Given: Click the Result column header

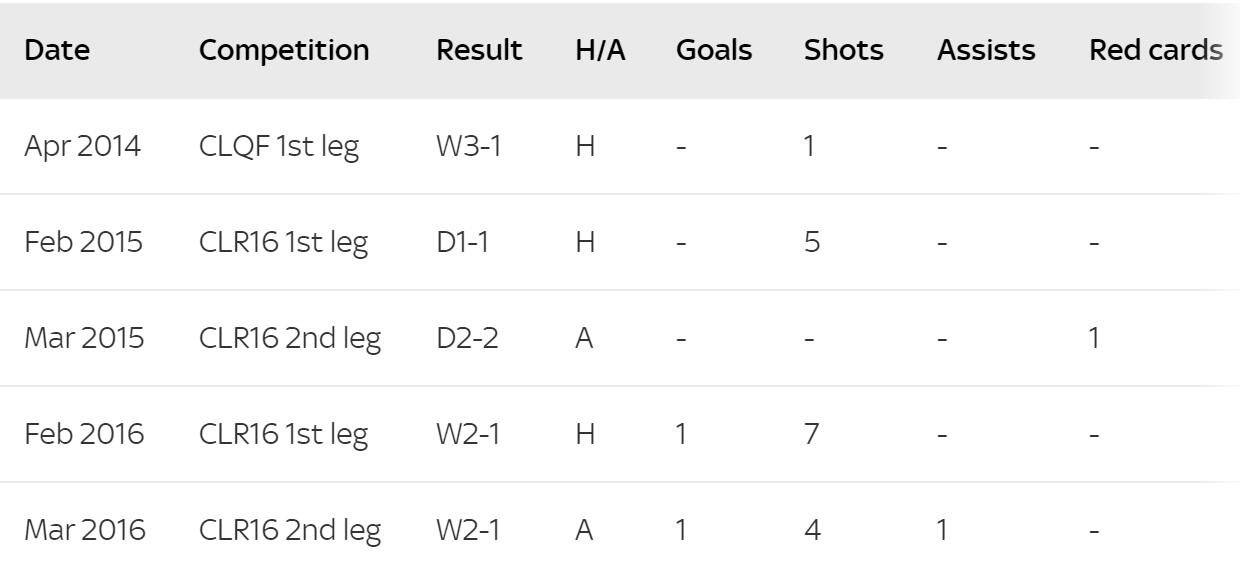Looking at the screenshot, I should point(479,51).
